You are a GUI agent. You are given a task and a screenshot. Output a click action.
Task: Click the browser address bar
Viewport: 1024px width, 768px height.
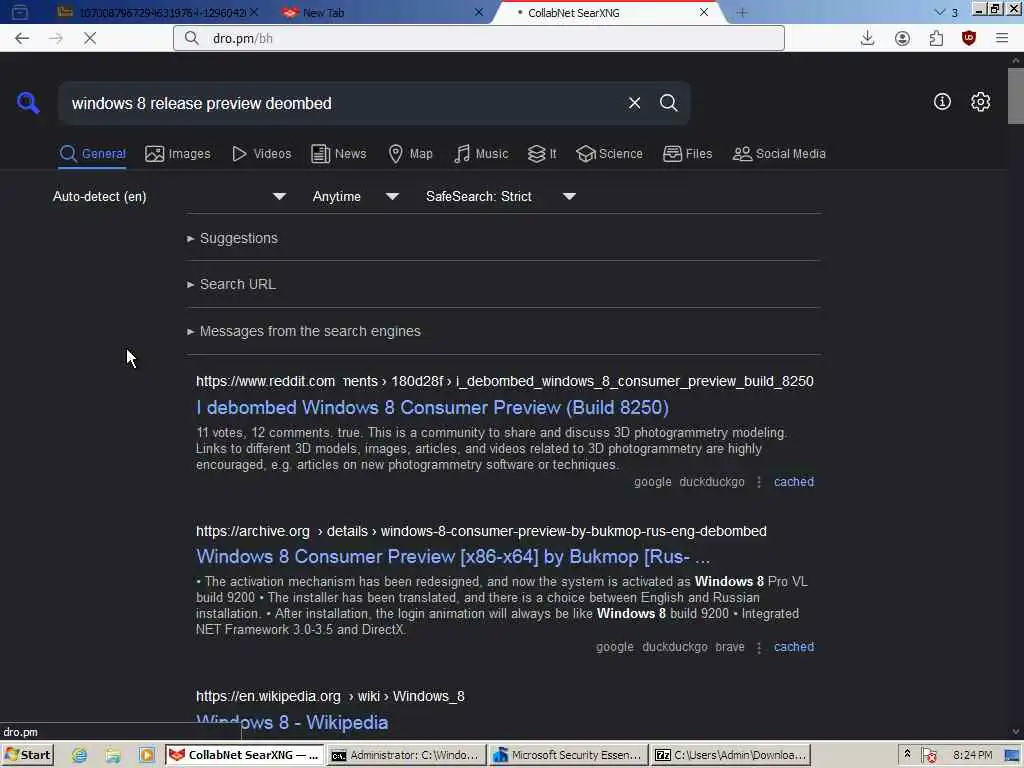click(x=479, y=39)
